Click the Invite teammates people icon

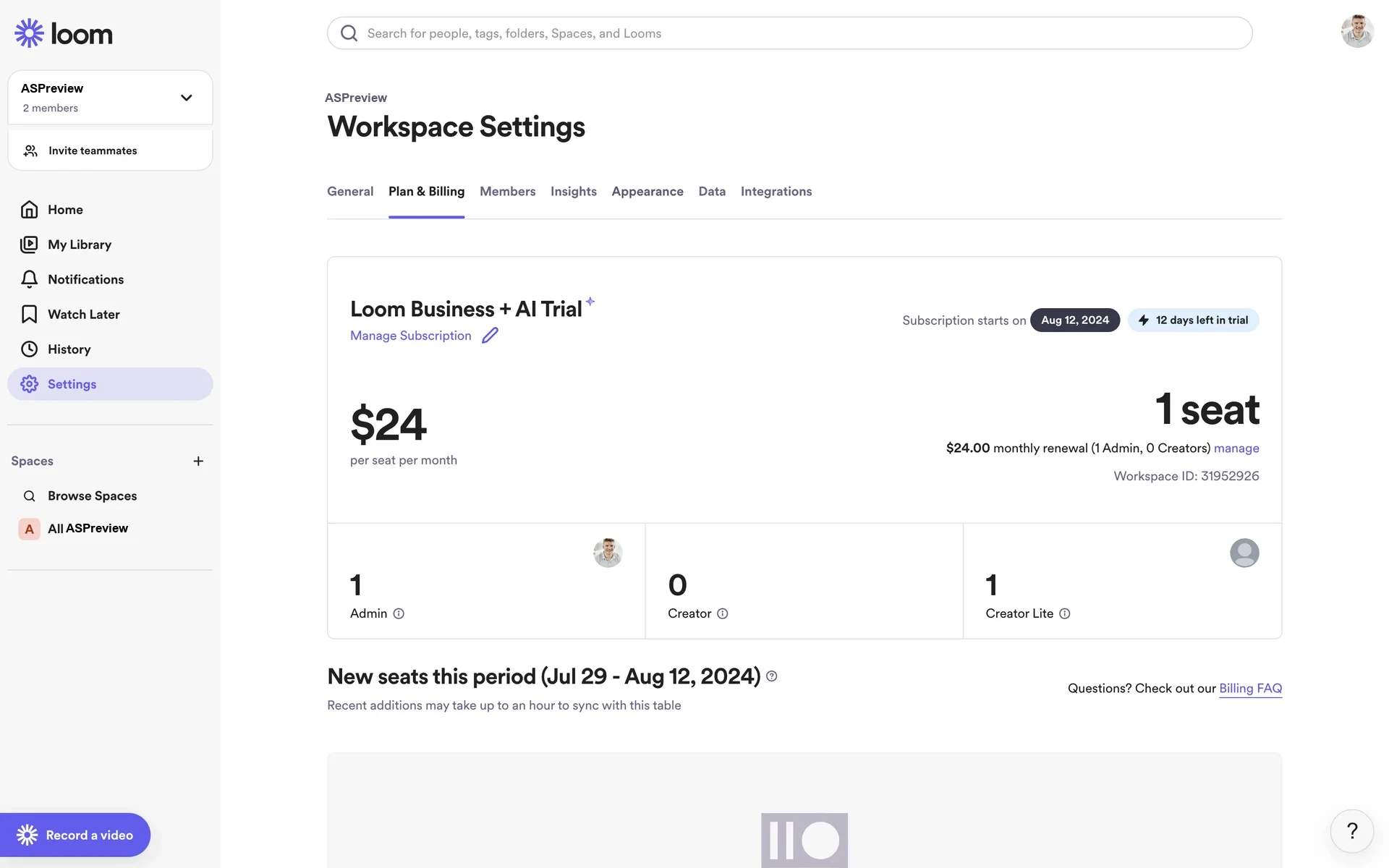coord(30,150)
